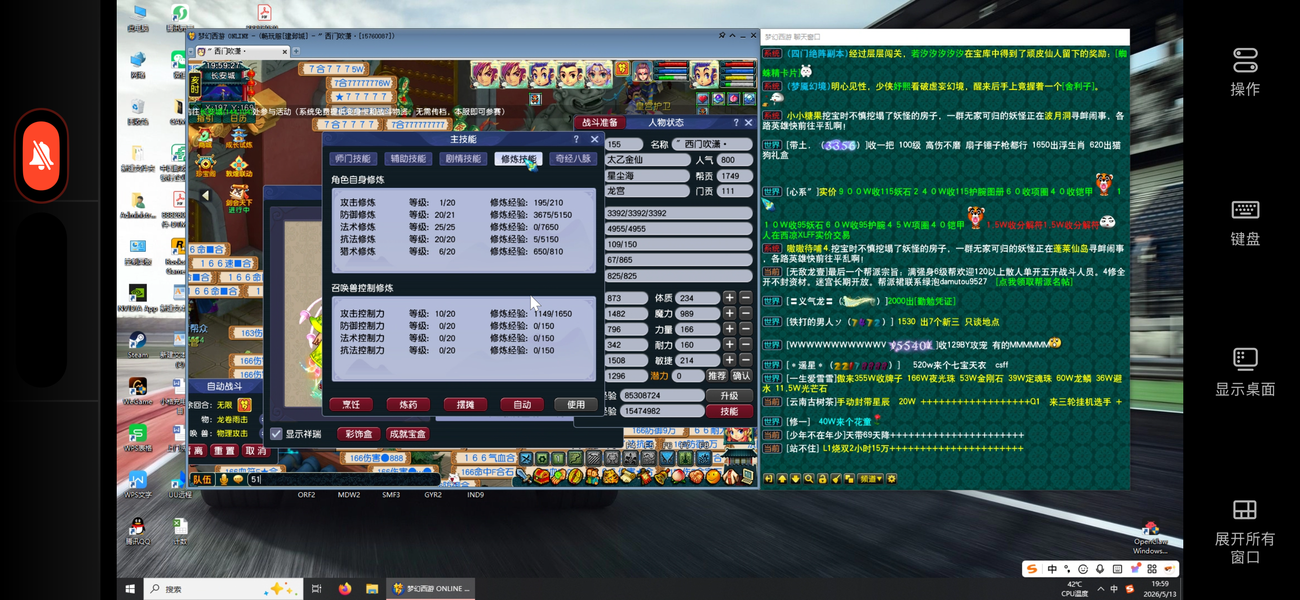Click 展开所有窗口 sidebar button
Screen dimensions: 1300x600
(1245, 530)
